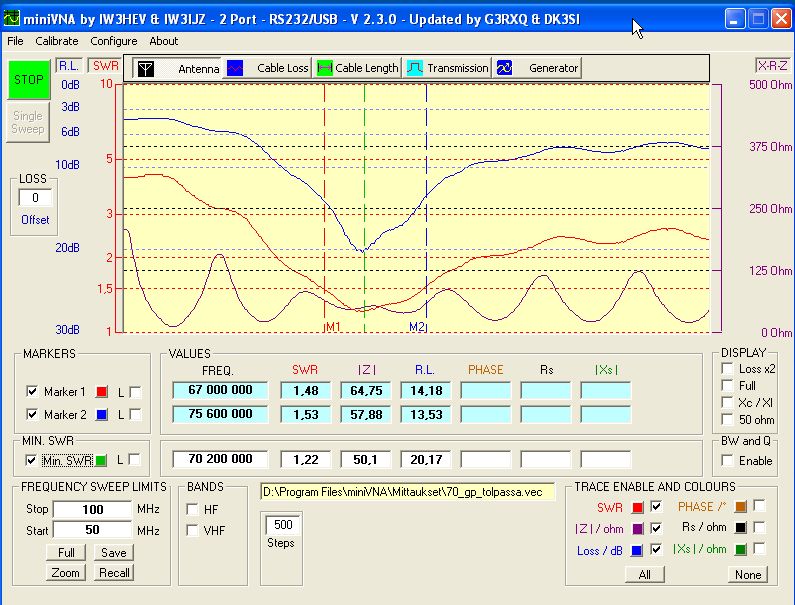
Task: Click the .vec file path field
Action: [x=408, y=492]
